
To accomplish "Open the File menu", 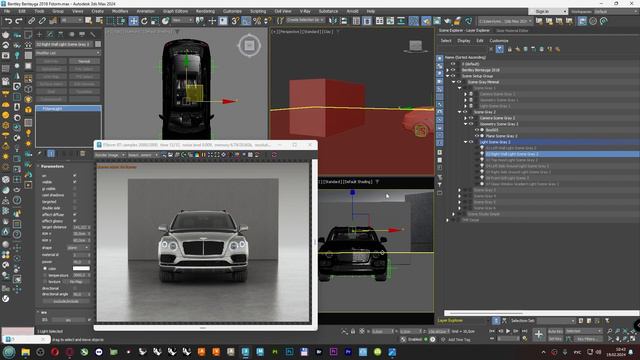I will 7,11.
